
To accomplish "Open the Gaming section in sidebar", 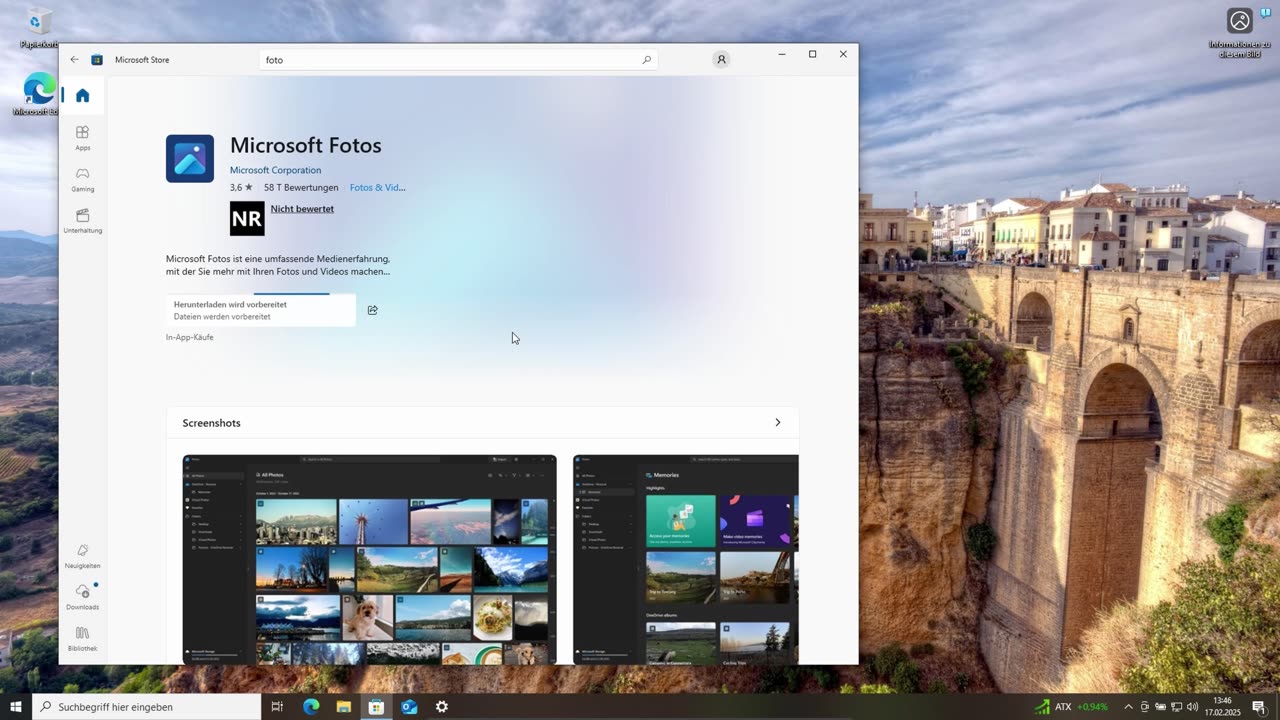I will (x=82, y=180).
